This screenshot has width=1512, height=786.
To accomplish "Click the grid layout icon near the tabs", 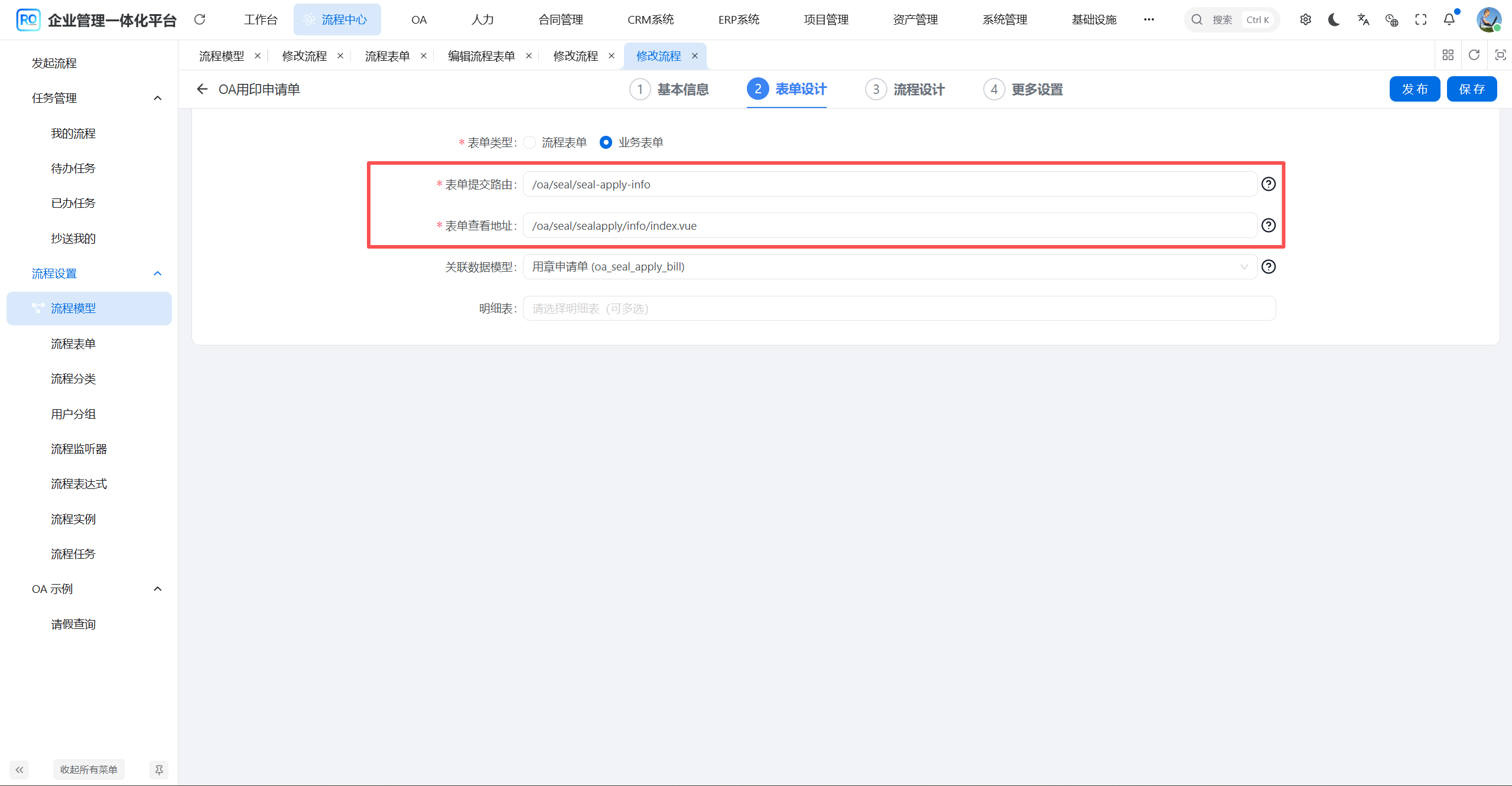I will pos(1448,54).
